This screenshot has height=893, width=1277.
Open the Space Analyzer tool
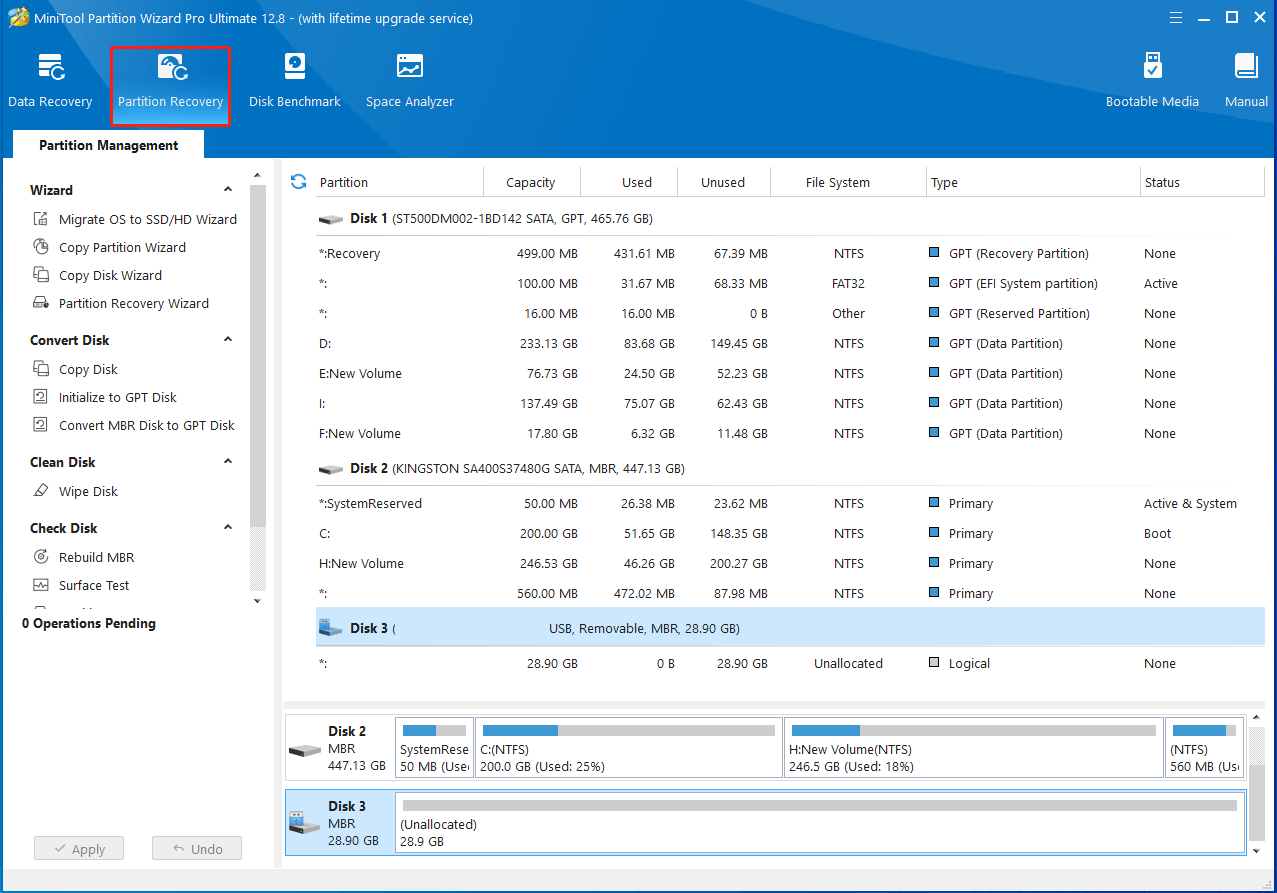(410, 81)
